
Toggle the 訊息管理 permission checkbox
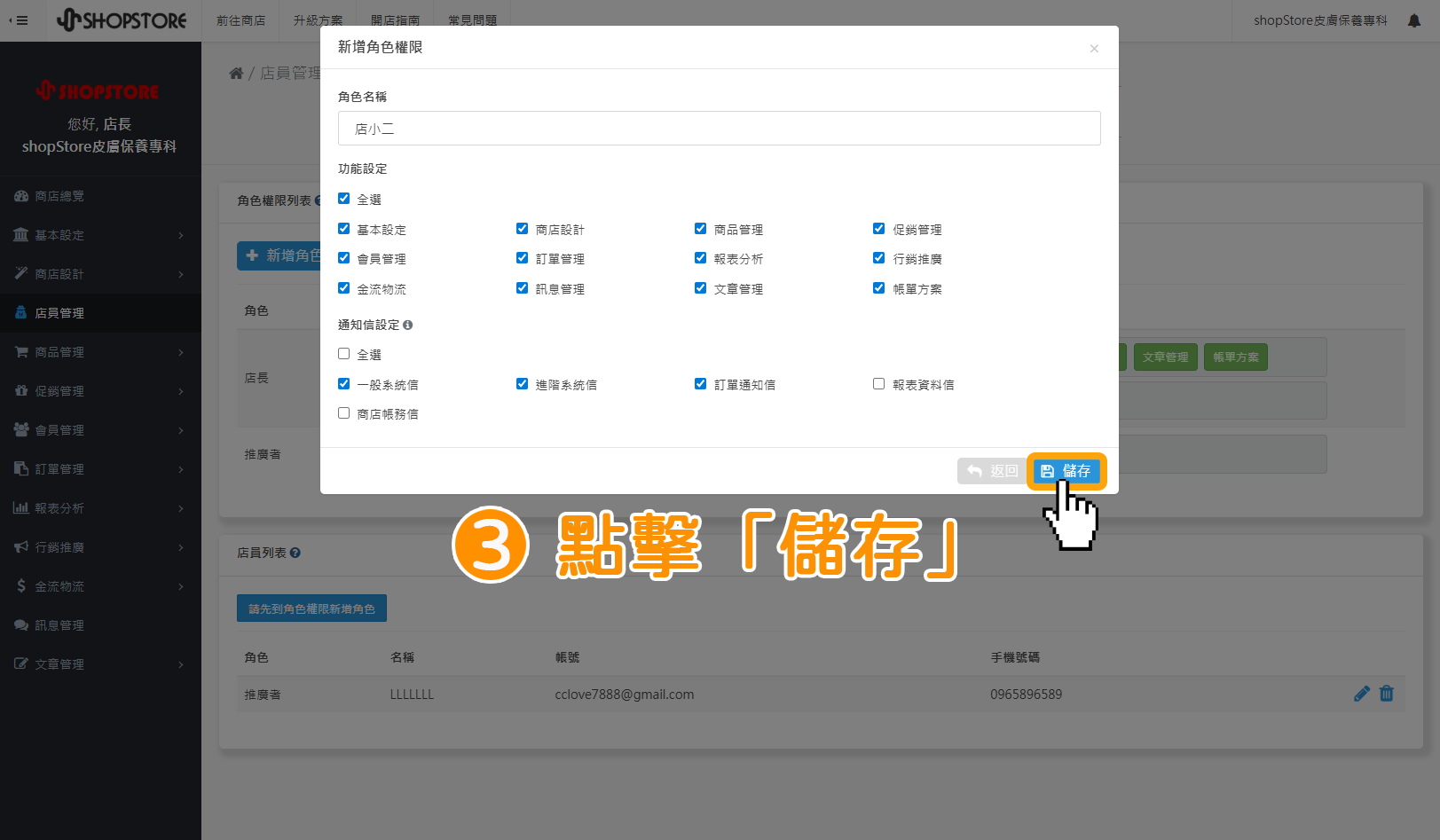click(523, 288)
